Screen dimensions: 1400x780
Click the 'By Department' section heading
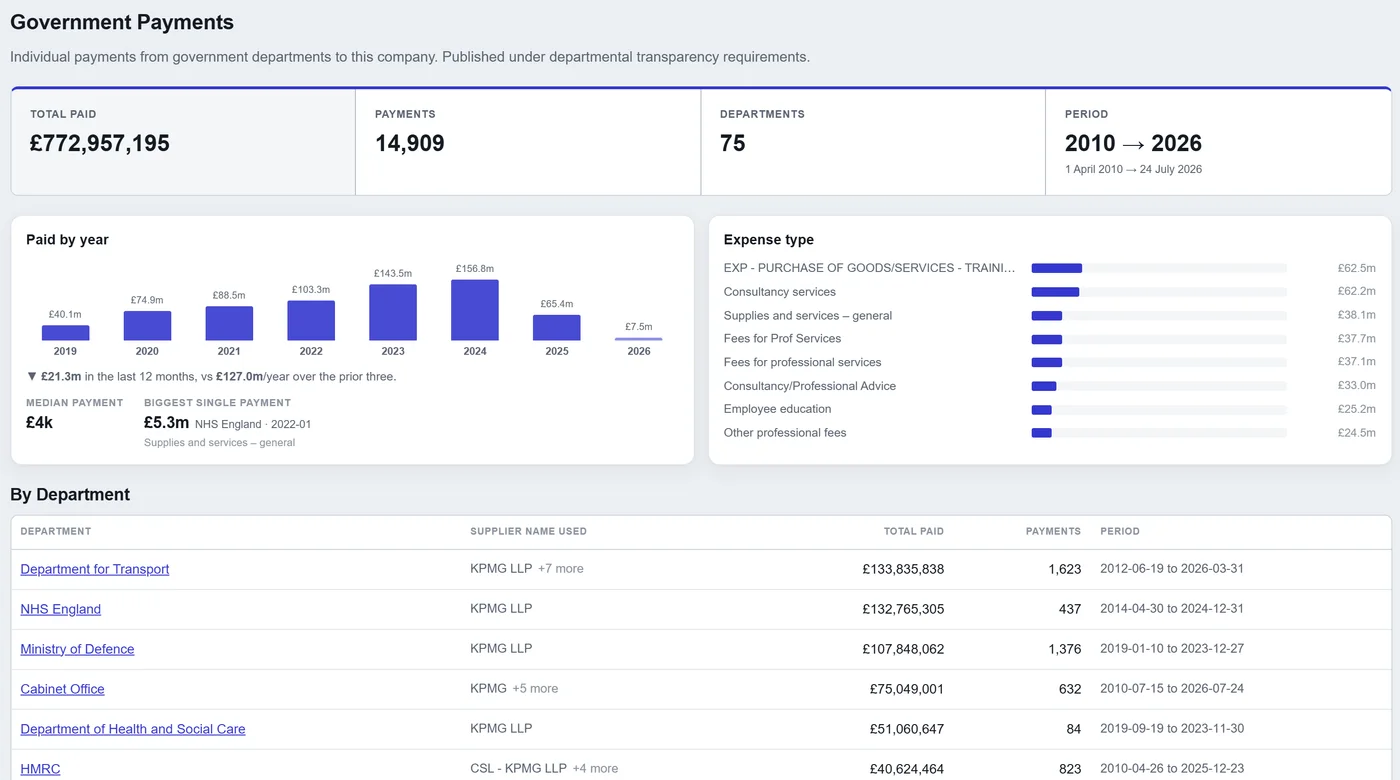[70, 495]
